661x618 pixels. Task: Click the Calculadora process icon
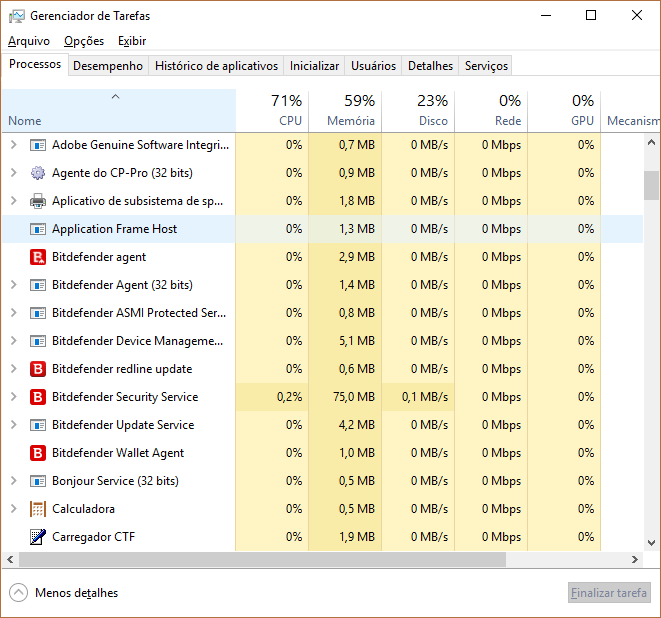tap(38, 509)
